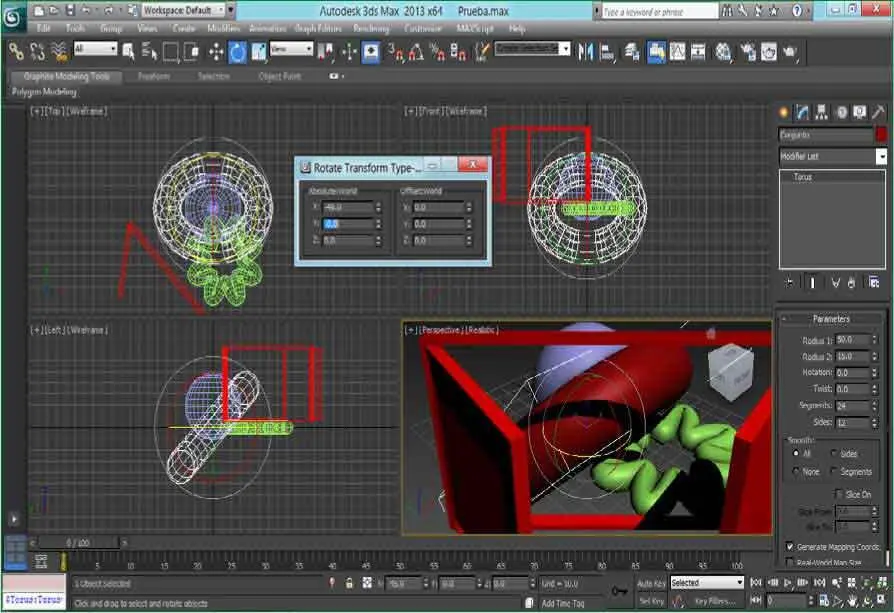Activate the Select and Move tool
This screenshot has width=894, height=613.
pos(216,52)
